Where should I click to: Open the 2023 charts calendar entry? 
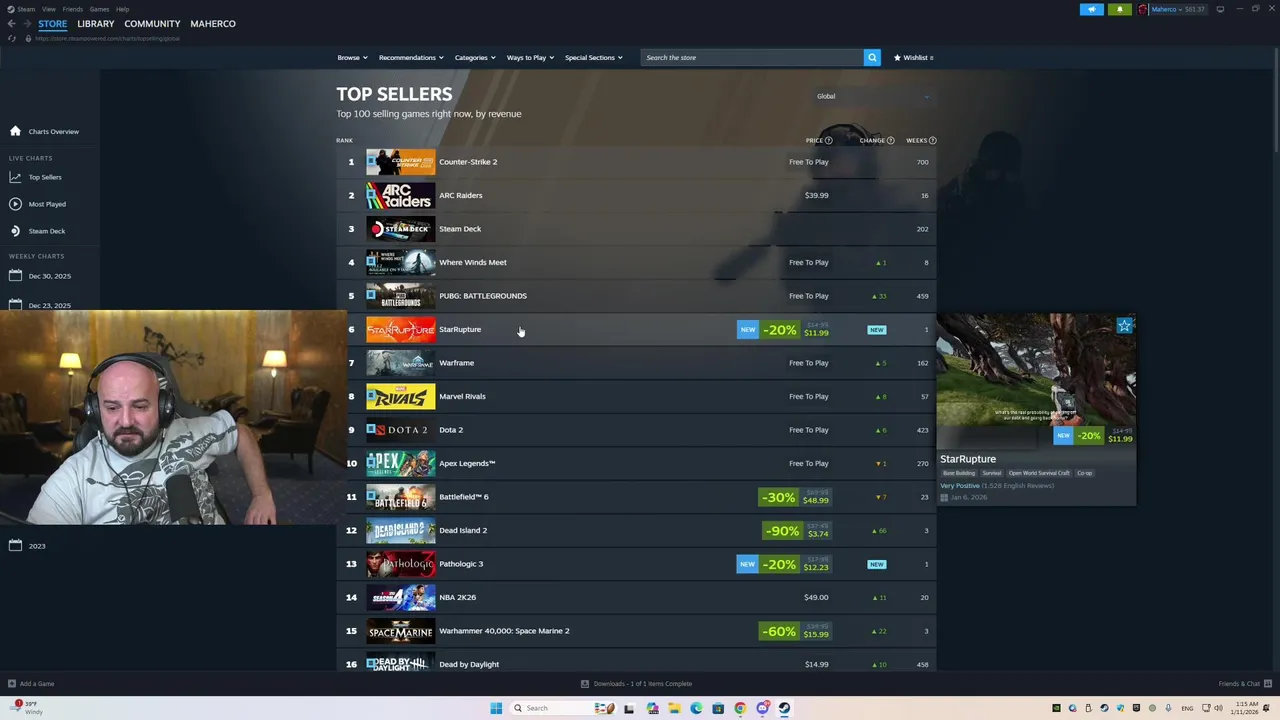(15, 546)
